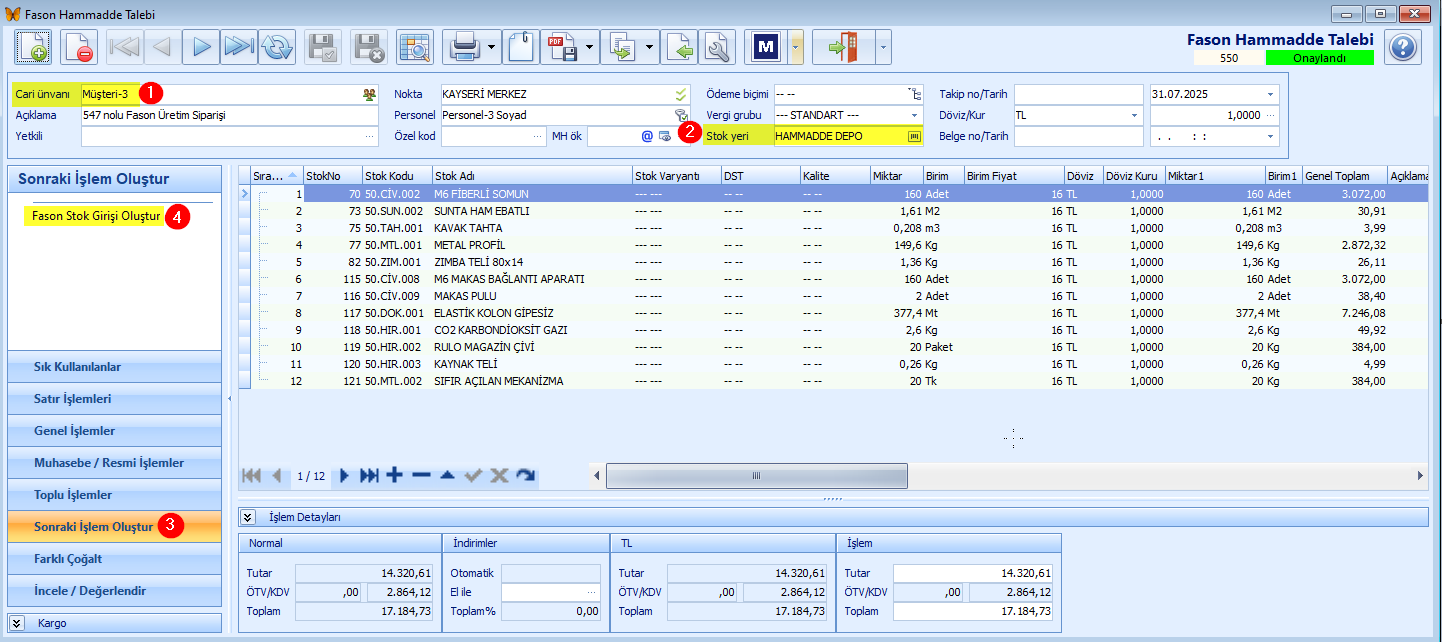Viewport: 1442px width, 642px height.
Task: Click the green check icon in Nokta field
Action: coord(681,94)
